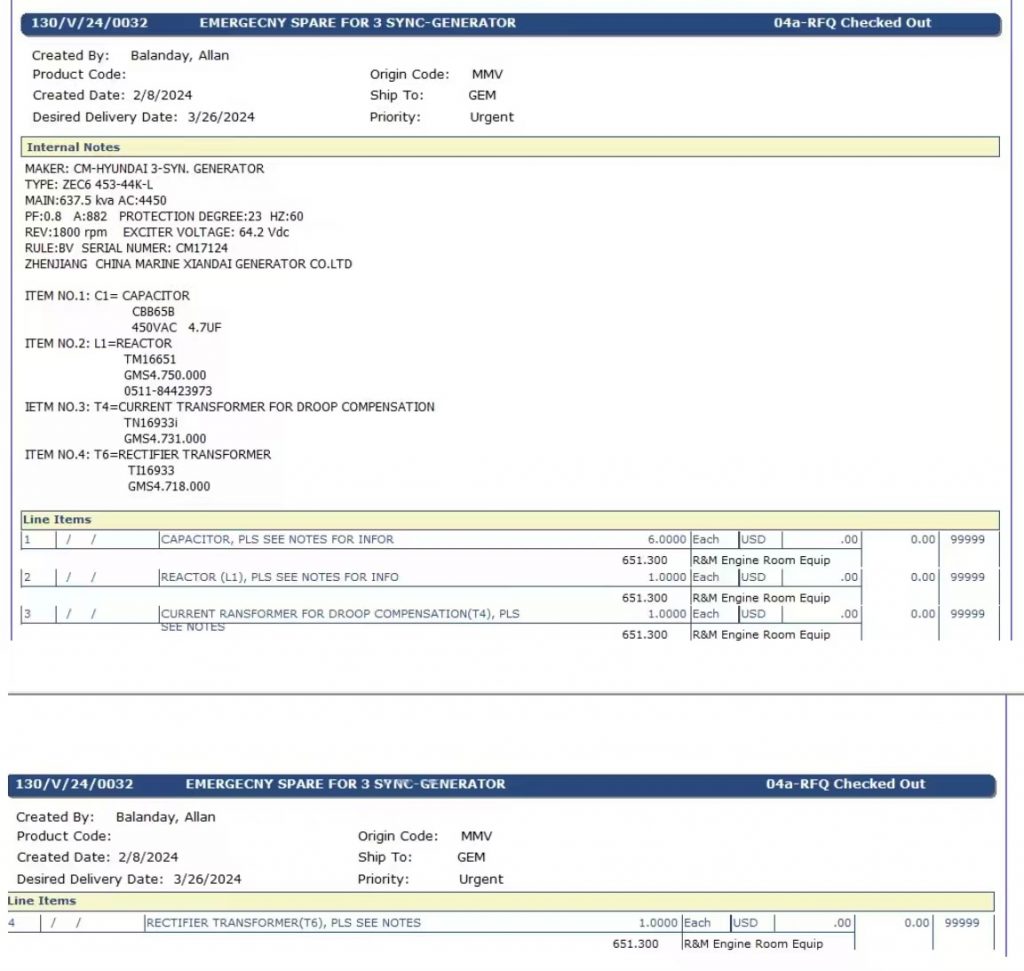Select the CURRENT RANSFORMER FOR DROOP COMPENSATION line

point(340,614)
